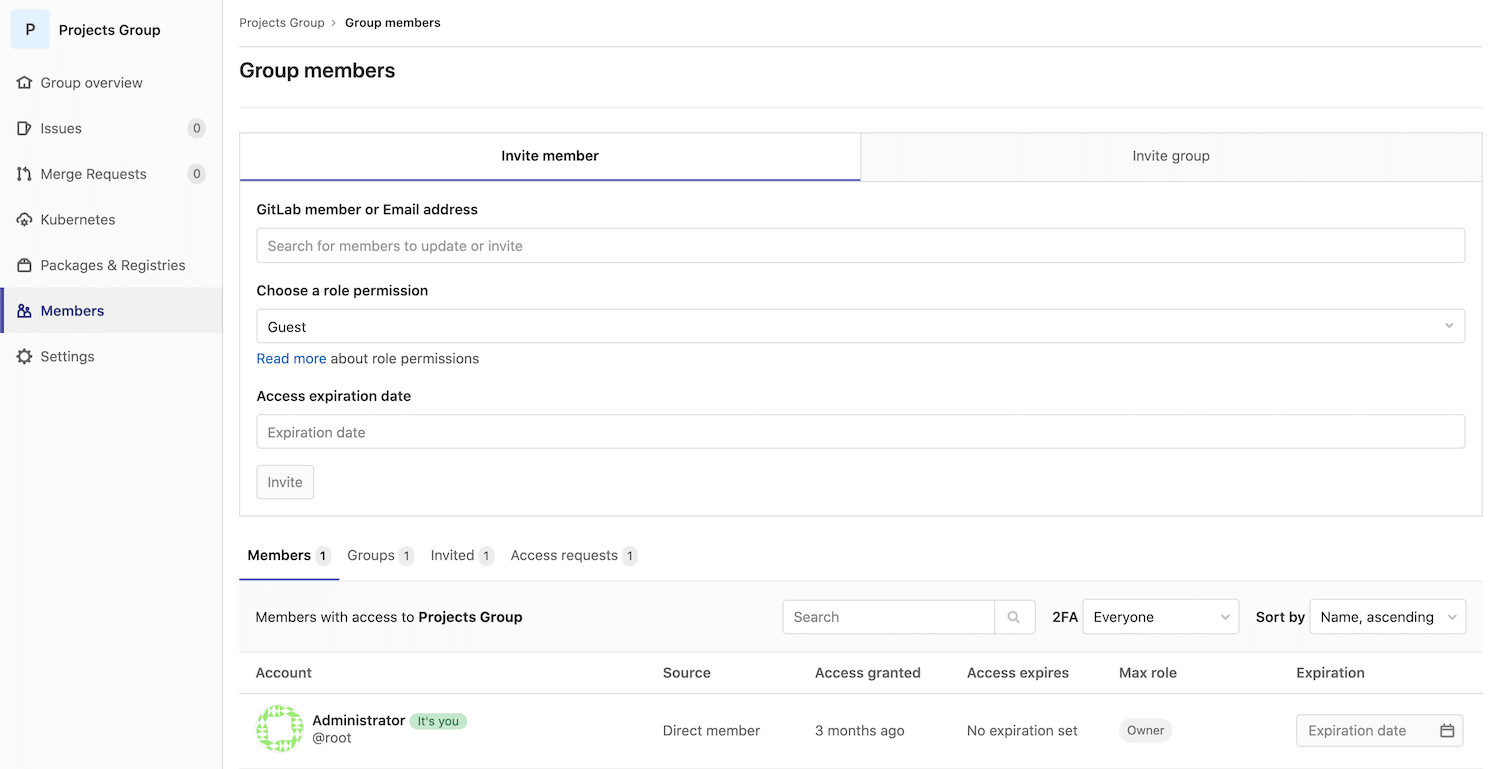Select the Invited tab
This screenshot has width=1497, height=769.
[462, 556]
